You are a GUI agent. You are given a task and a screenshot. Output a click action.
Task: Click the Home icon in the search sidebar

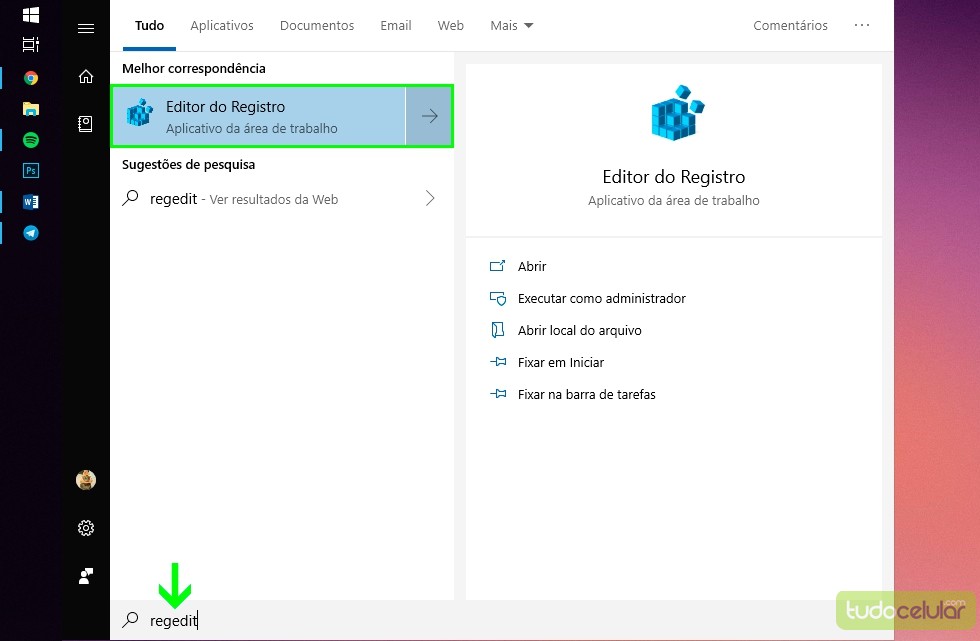click(x=86, y=77)
